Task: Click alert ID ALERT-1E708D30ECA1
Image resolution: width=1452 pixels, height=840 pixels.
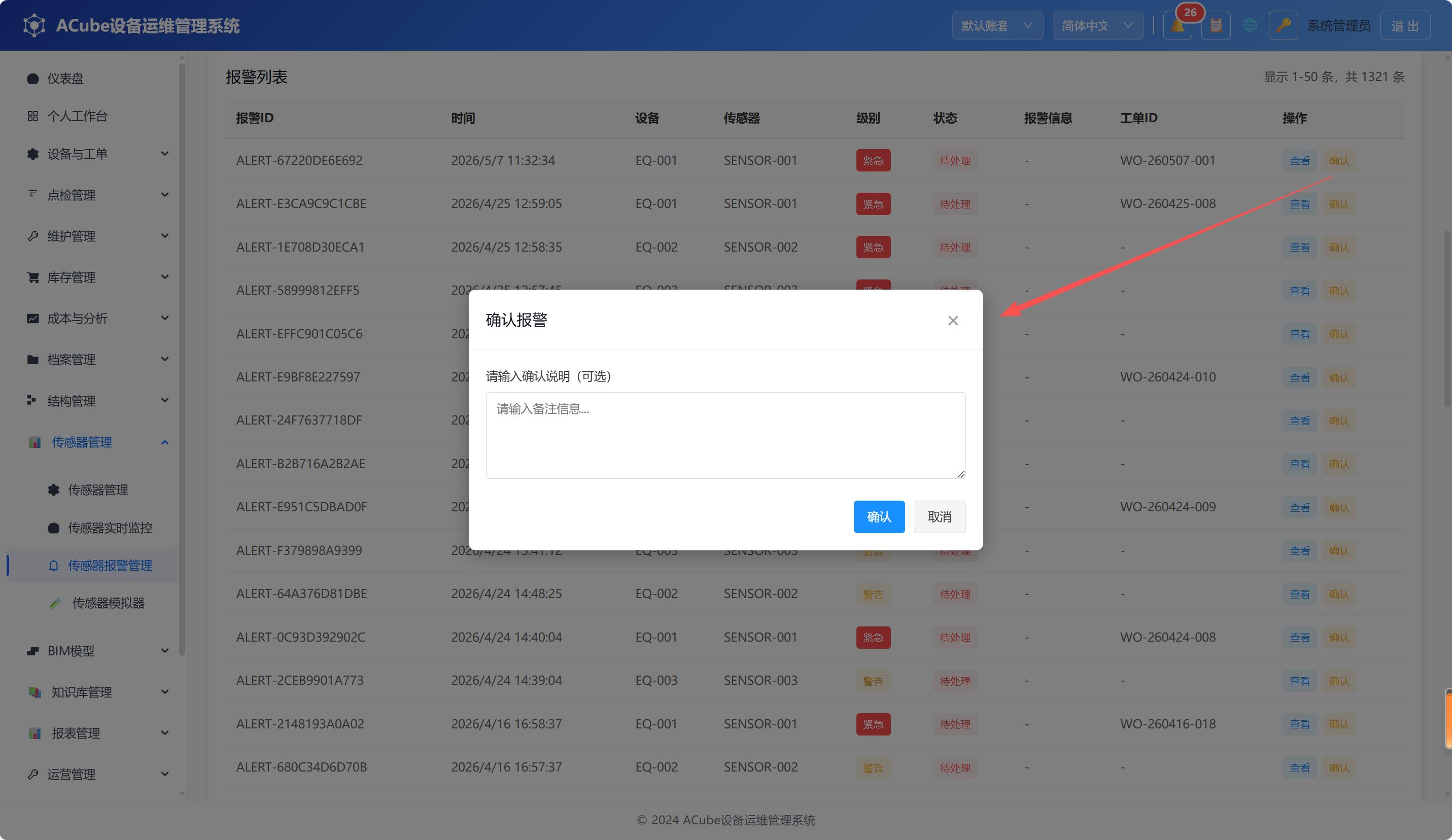Action: point(300,247)
